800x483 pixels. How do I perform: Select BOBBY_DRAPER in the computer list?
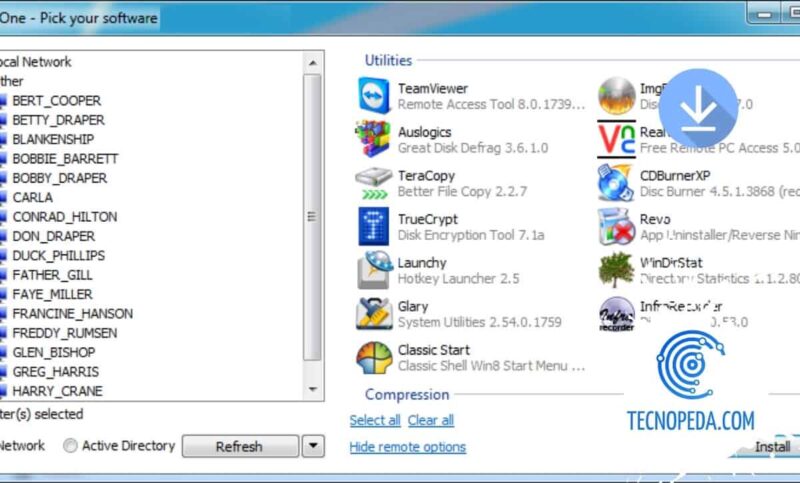coord(60,179)
